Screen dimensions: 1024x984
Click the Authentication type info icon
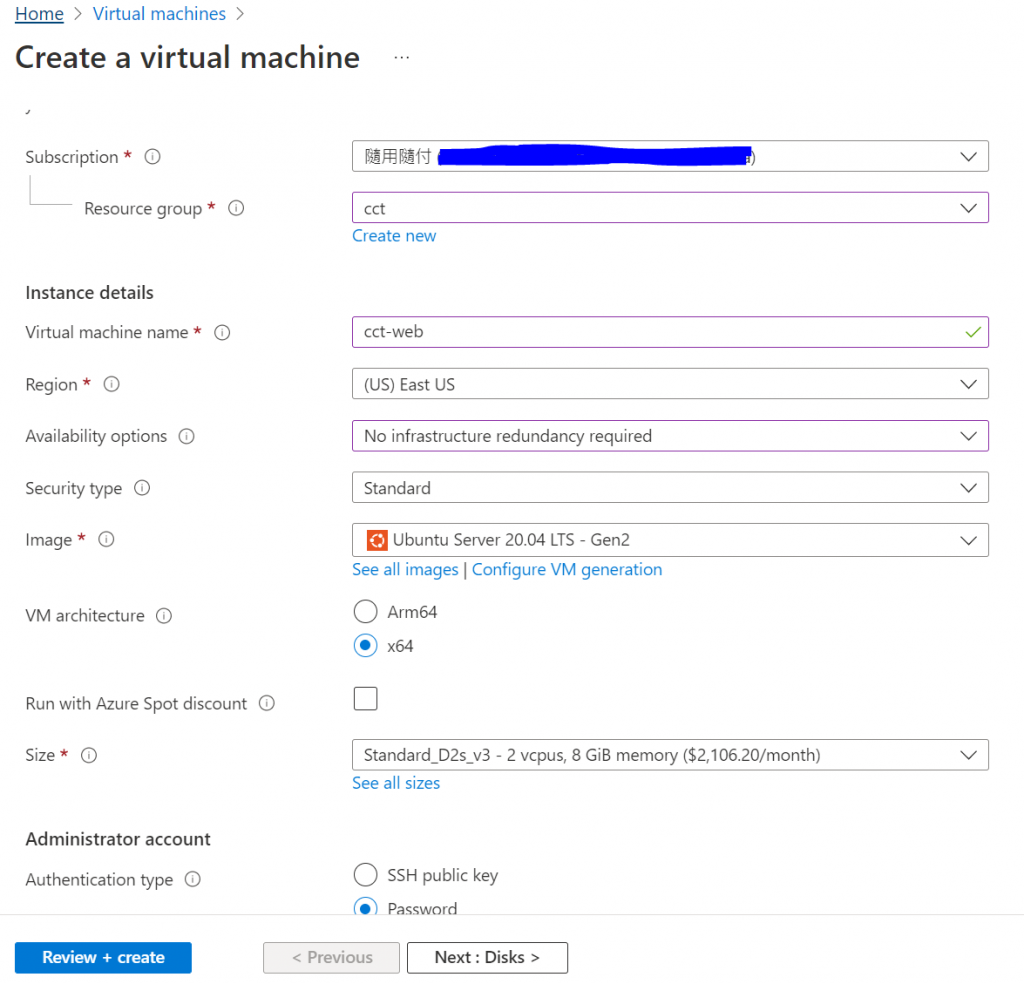tap(193, 880)
